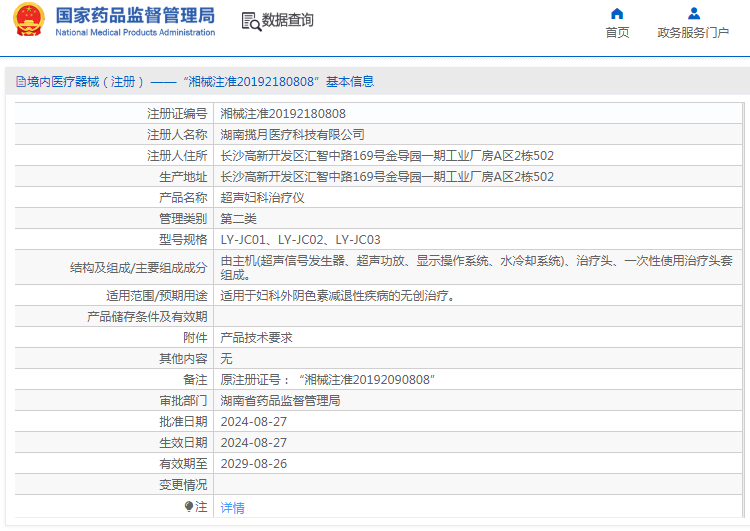750x531 pixels.
Task: Click the structure composition description text
Action: coord(476,267)
